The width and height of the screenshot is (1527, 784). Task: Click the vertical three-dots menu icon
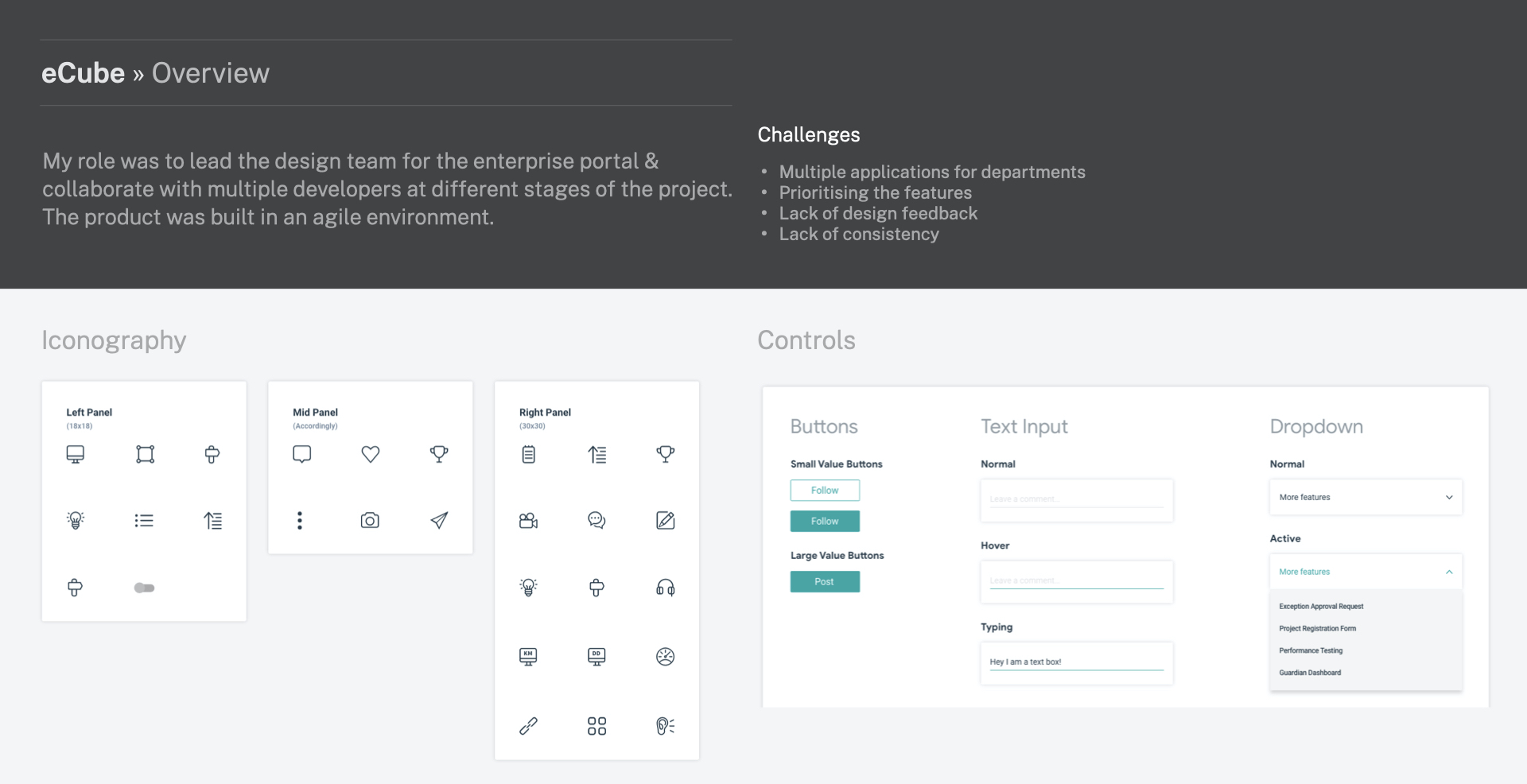[300, 521]
